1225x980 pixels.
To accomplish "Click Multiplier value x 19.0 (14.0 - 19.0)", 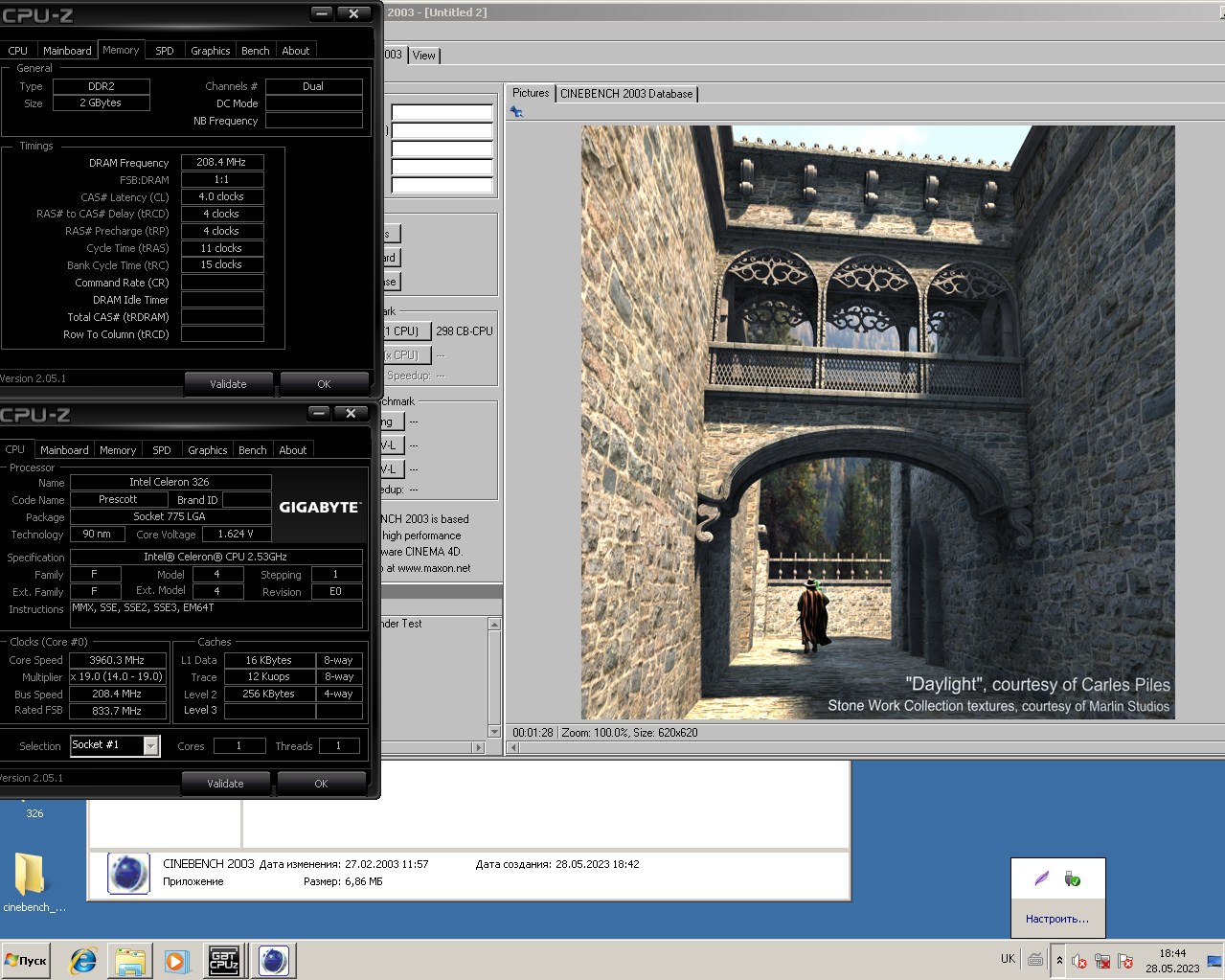I will click(117, 677).
